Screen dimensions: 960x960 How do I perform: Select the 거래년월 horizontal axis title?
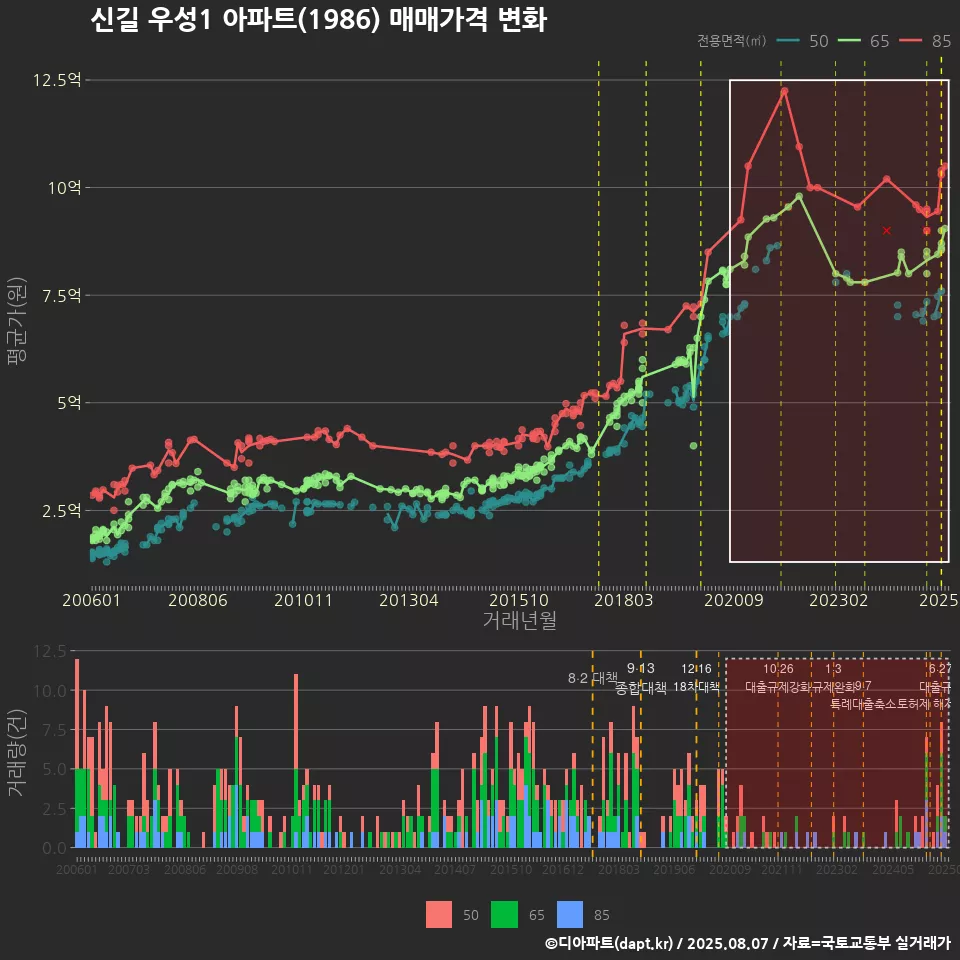[519, 620]
